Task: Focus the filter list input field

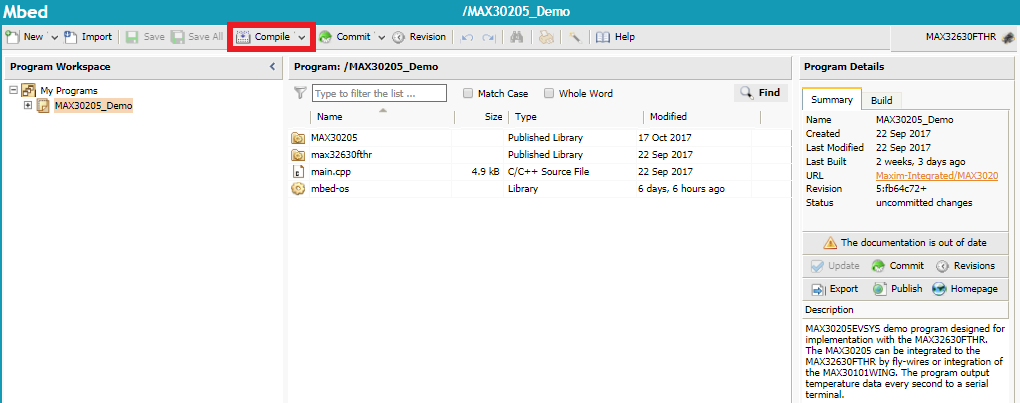Action: pyautogui.click(x=379, y=94)
